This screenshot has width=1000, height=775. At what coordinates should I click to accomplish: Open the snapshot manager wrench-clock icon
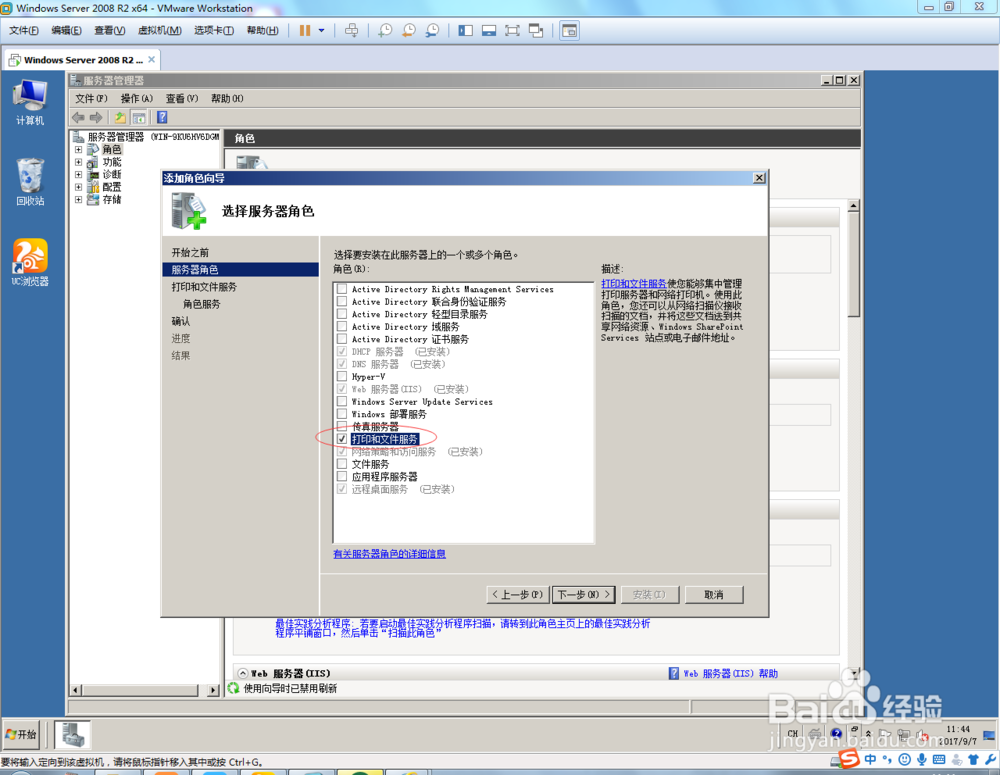(x=432, y=31)
